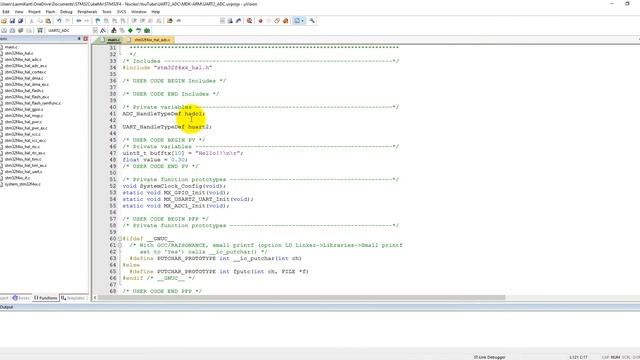Screen dimensions: 640x360
Task: Paste from clipboard icon
Action: click(x=48, y=21)
